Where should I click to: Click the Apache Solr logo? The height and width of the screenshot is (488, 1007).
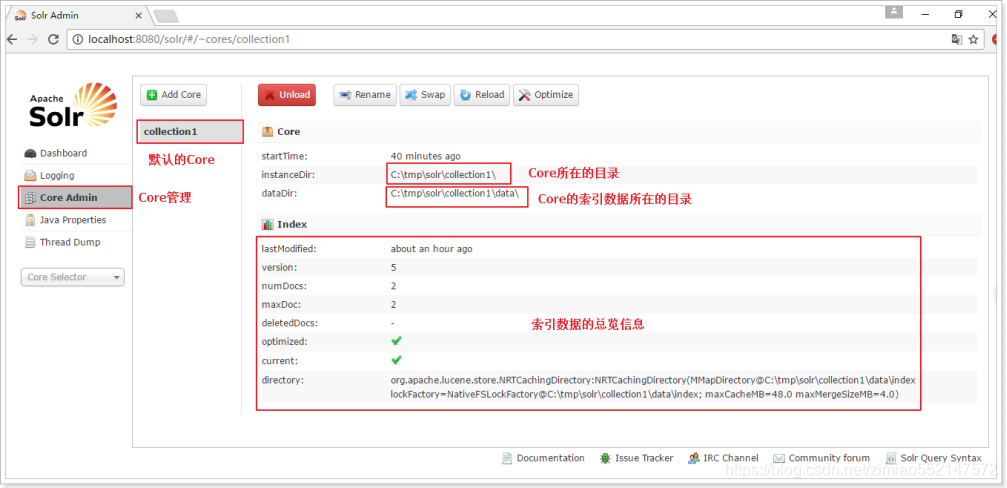[x=73, y=105]
